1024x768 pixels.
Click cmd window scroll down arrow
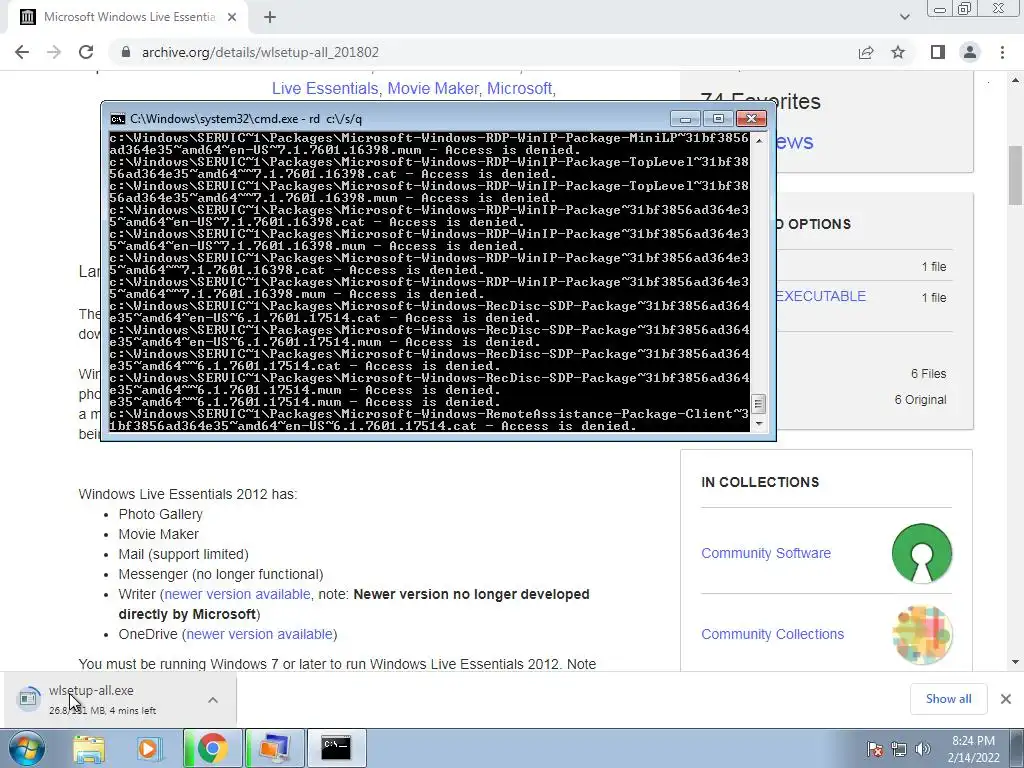(758, 424)
